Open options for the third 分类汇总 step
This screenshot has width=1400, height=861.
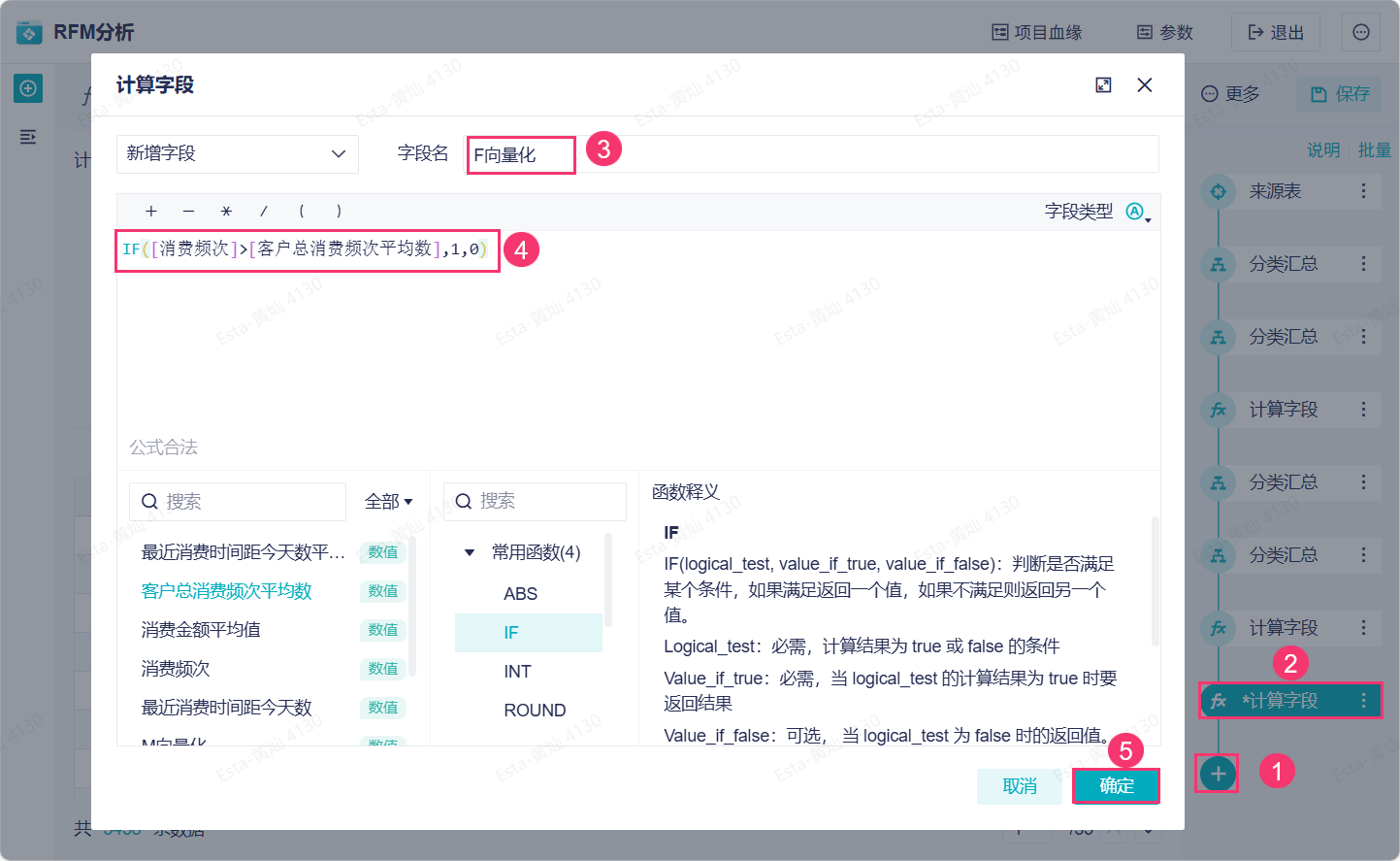1363,482
